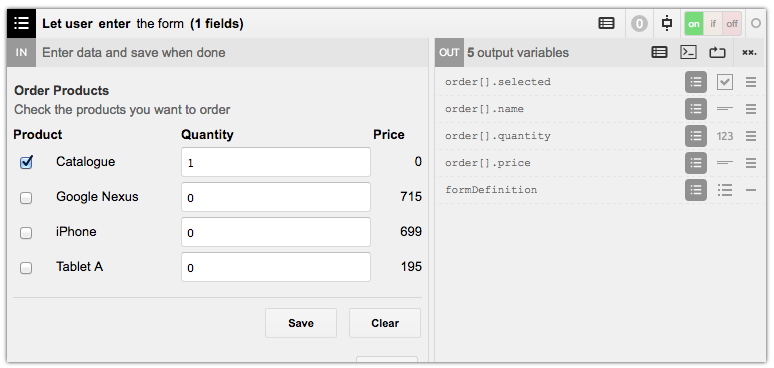Tick the iPhone product checkbox
Image resolution: width=774 pixels, height=368 pixels.
point(26,233)
